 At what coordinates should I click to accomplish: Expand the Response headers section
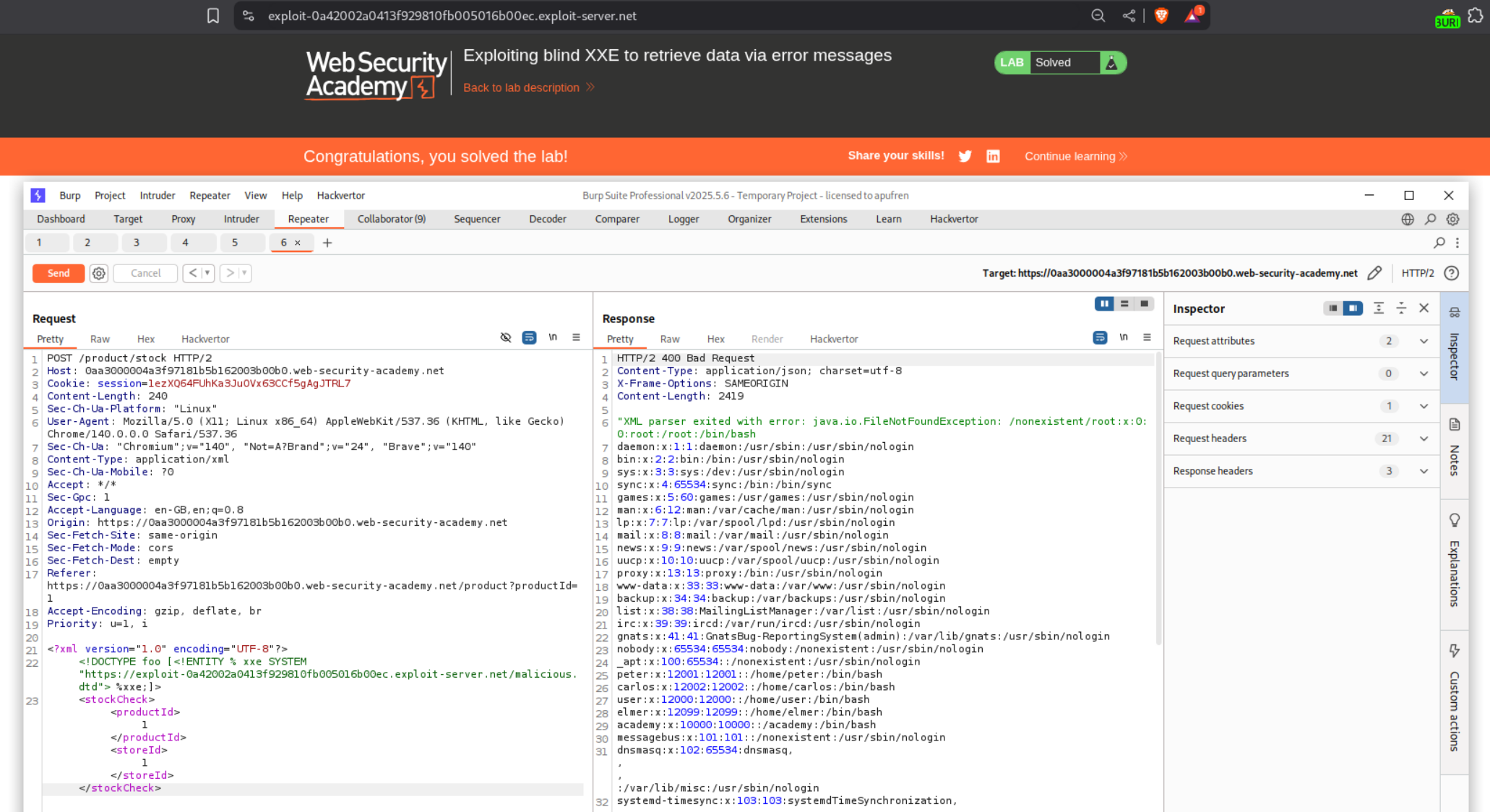[1424, 471]
